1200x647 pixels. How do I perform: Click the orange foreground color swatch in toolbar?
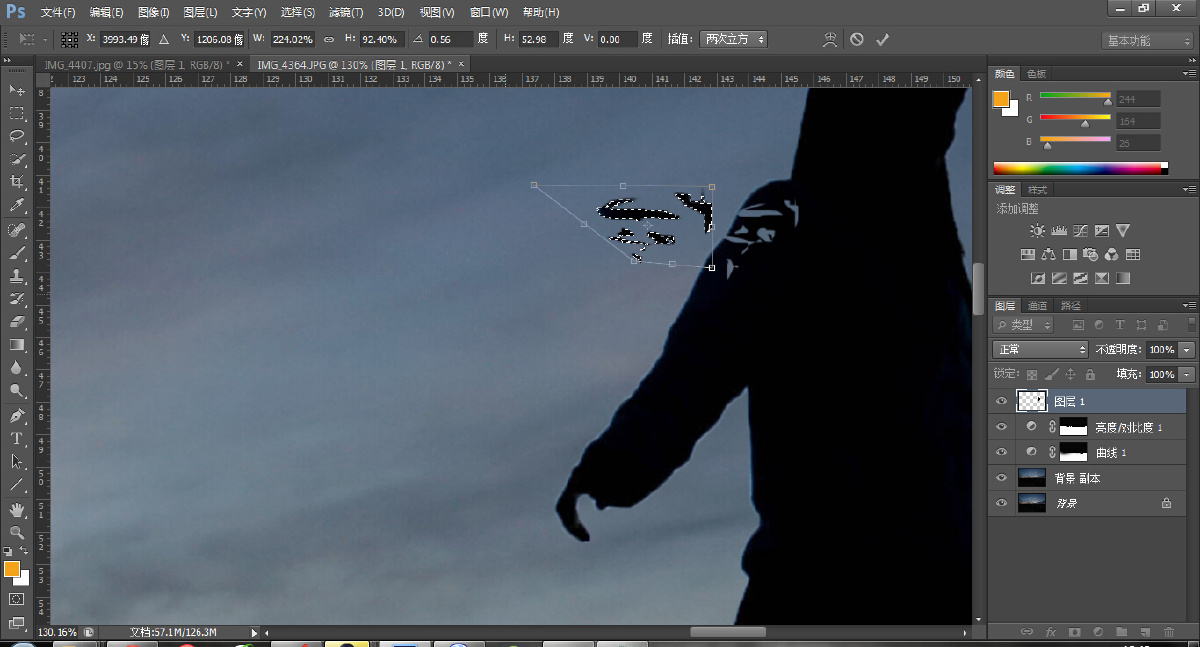pos(11,568)
